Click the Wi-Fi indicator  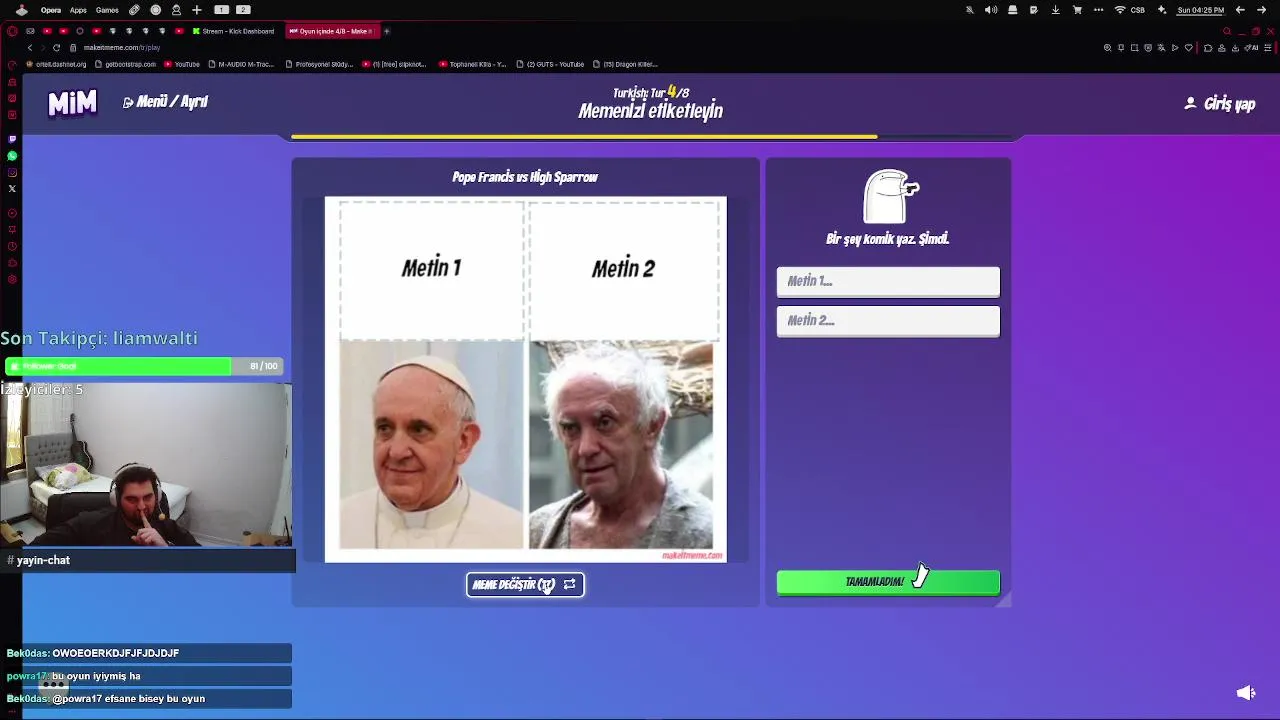[x=1120, y=10]
